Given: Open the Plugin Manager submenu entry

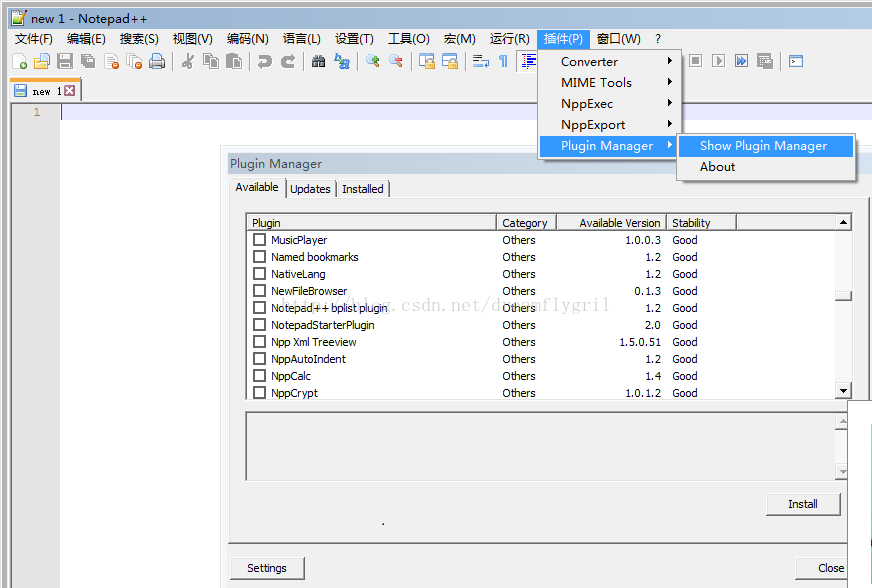Looking at the screenshot, I should point(610,146).
